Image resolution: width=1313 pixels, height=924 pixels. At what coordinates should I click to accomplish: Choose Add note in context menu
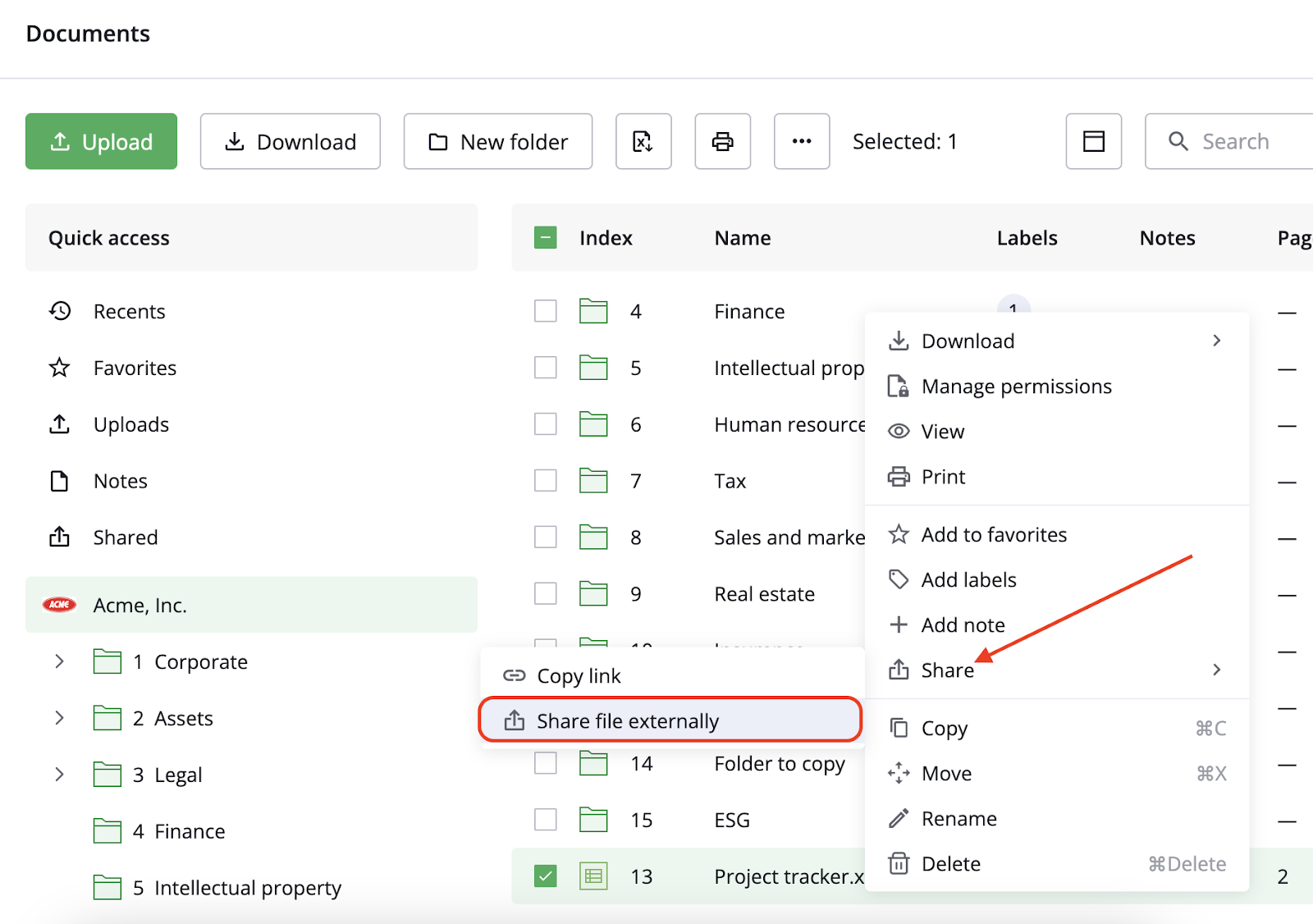(x=1057, y=624)
